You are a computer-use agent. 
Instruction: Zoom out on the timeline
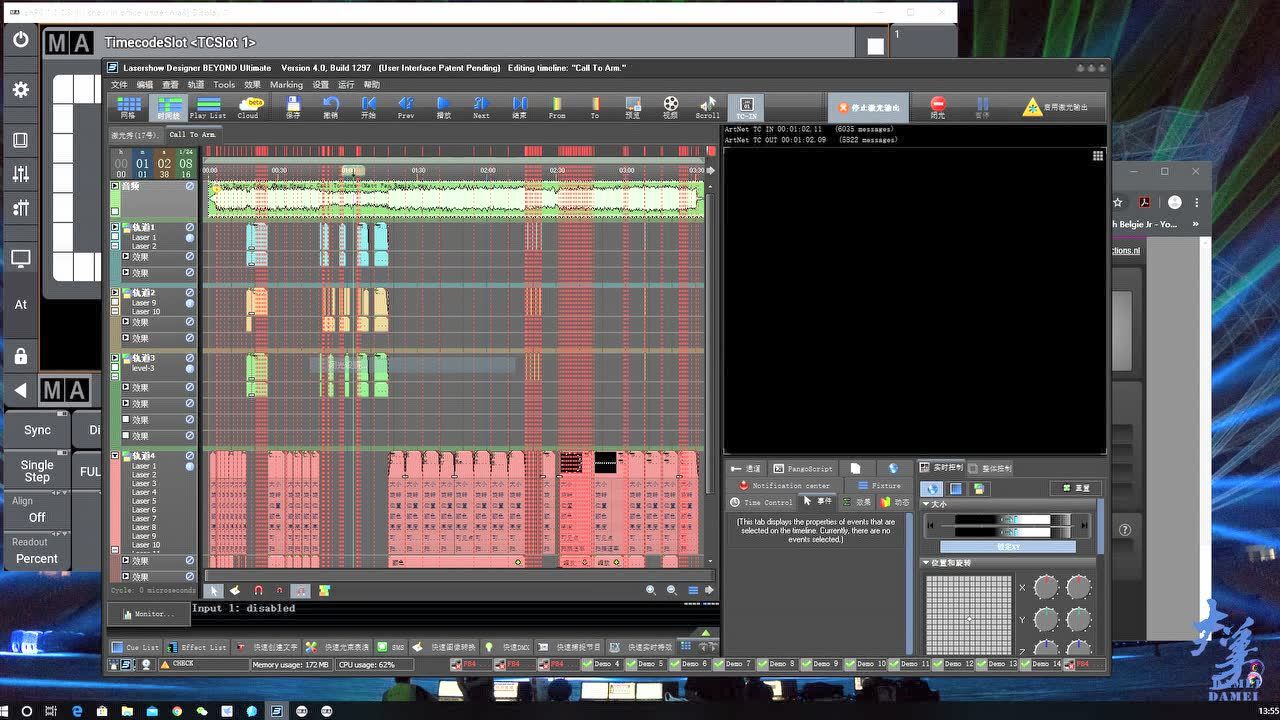pos(672,591)
